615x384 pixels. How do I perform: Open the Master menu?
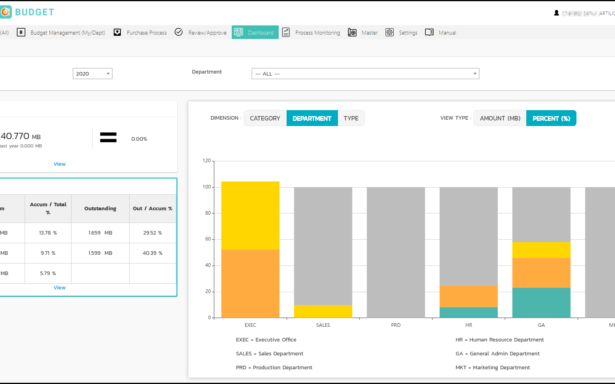[x=369, y=33]
